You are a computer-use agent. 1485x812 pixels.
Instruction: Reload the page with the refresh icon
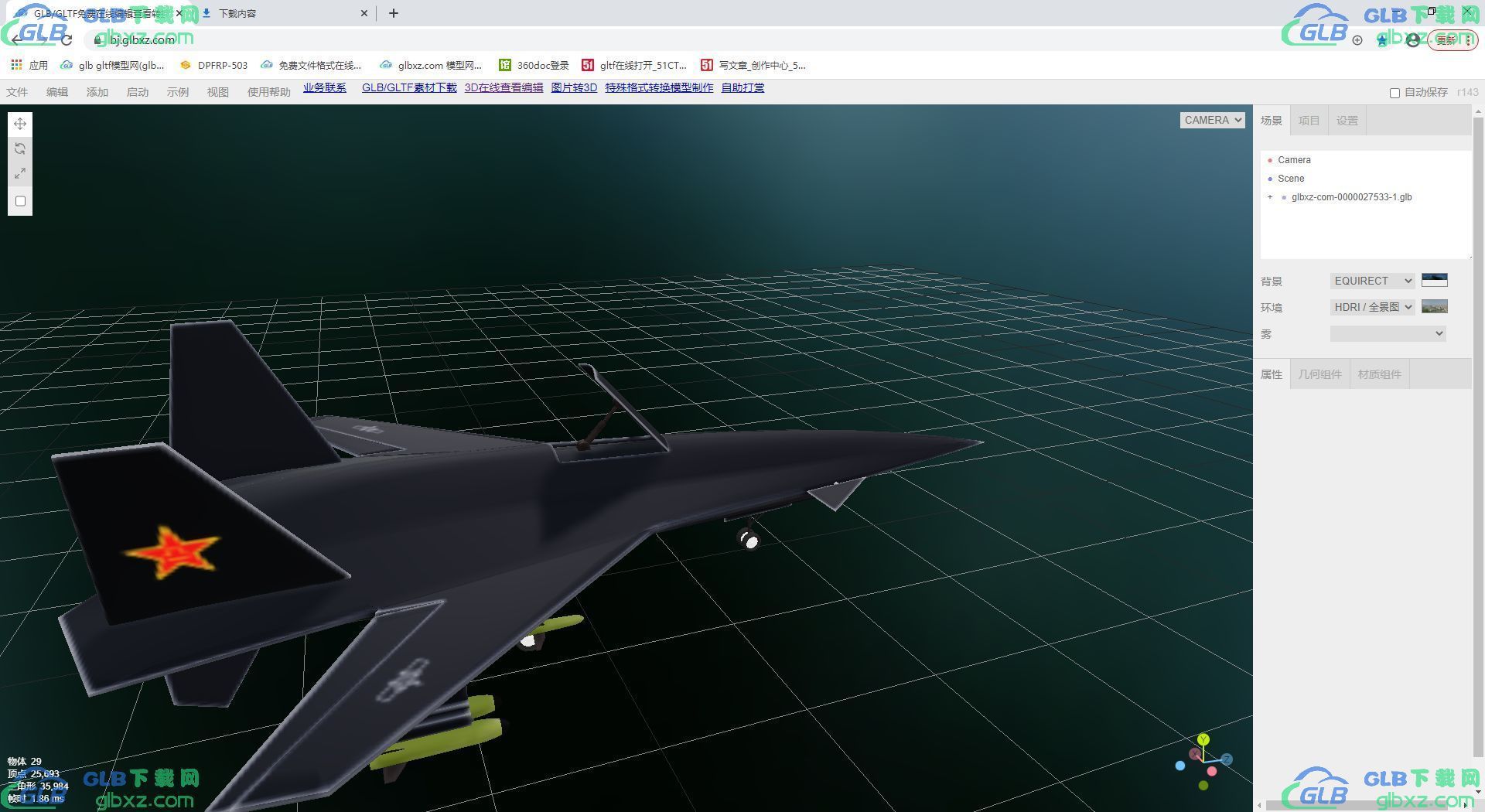67,39
